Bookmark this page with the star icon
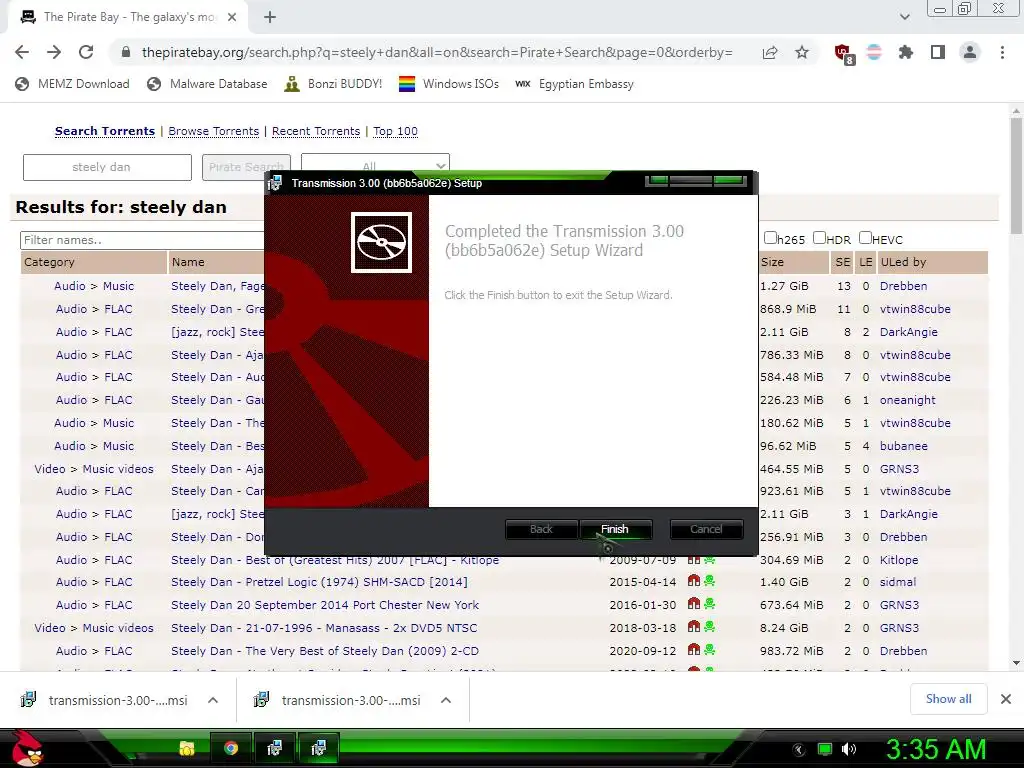Viewport: 1024px width, 768px height. (x=802, y=52)
